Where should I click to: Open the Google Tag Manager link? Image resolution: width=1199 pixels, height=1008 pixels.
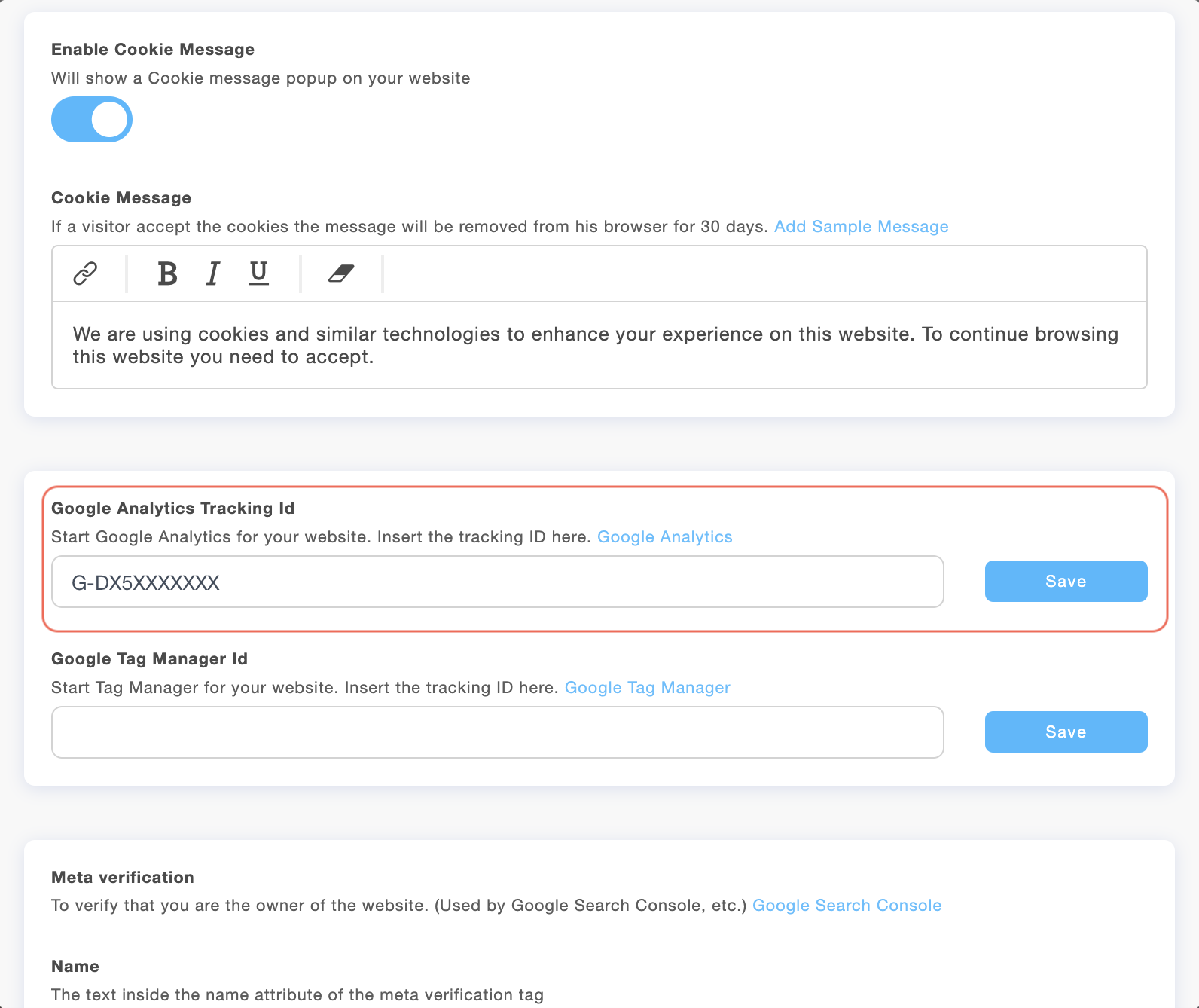click(x=647, y=687)
